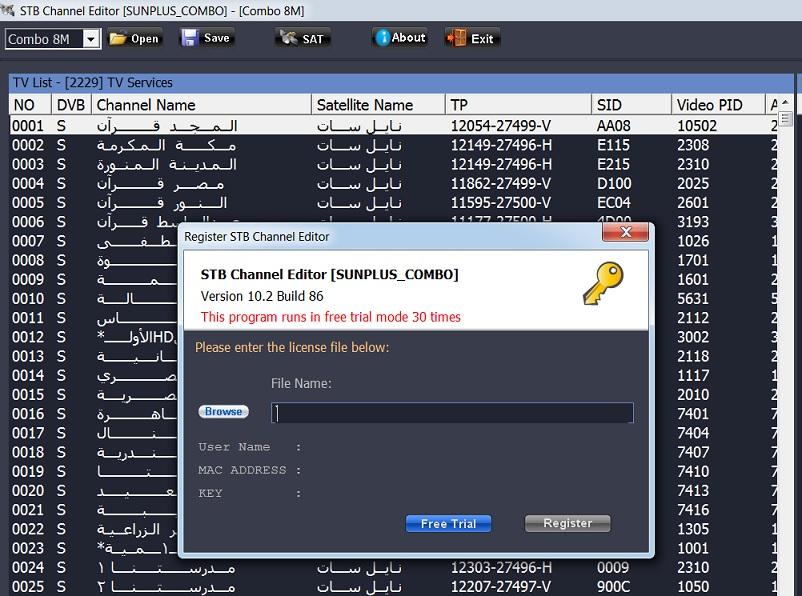Click Video PID value 5631
The height and width of the screenshot is (596, 802).
[693, 299]
